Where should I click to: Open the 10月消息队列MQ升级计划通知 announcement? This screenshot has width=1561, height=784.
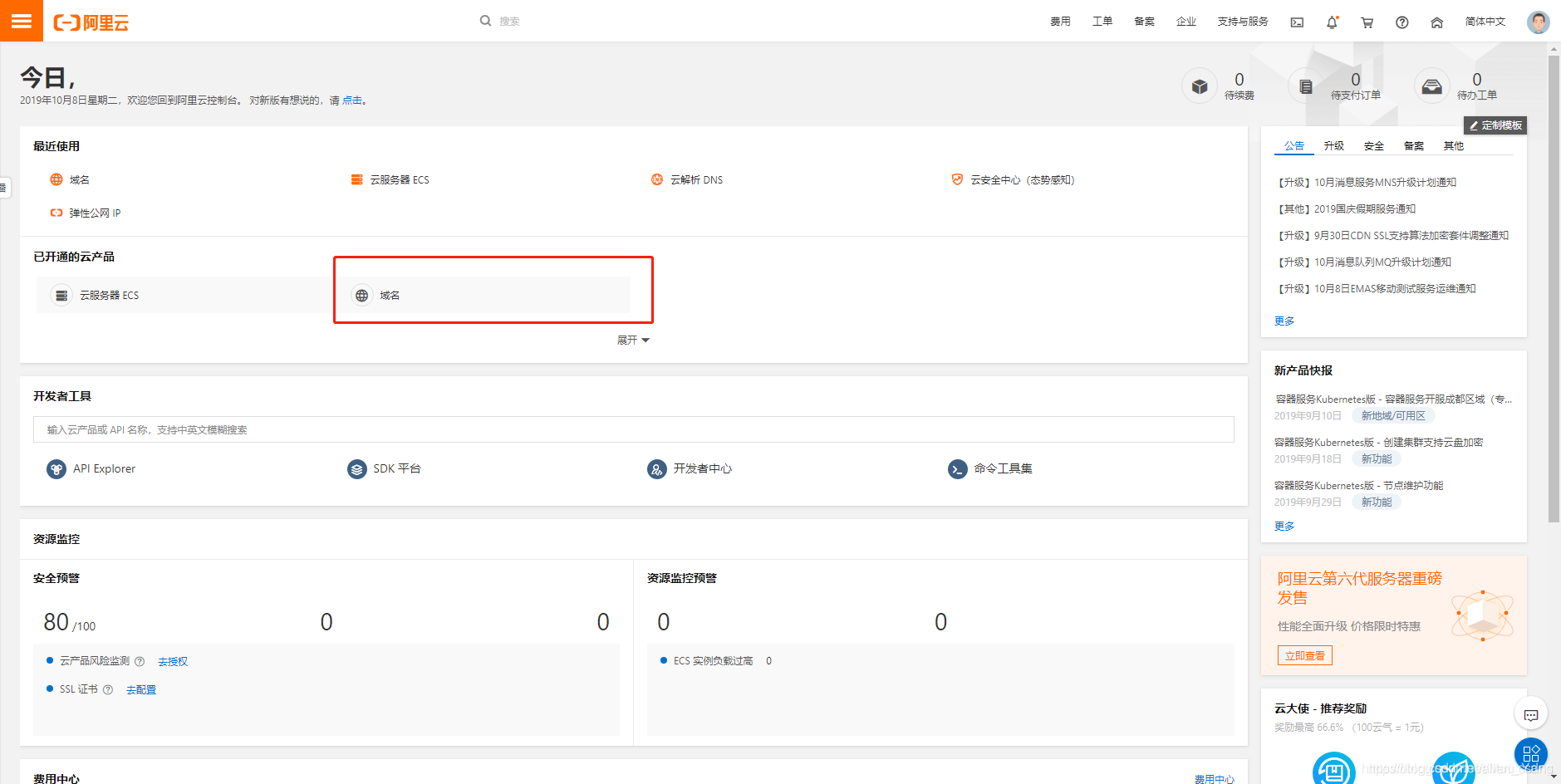pos(1364,262)
